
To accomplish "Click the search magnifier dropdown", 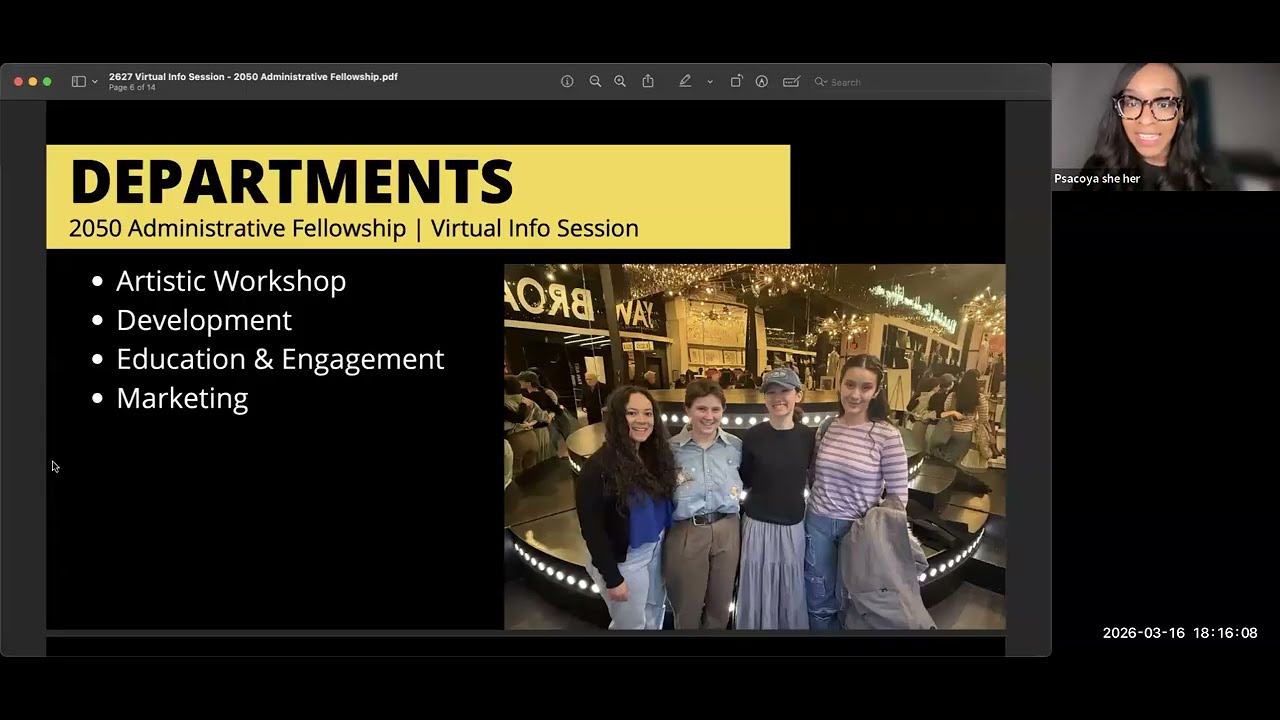I will (x=821, y=82).
